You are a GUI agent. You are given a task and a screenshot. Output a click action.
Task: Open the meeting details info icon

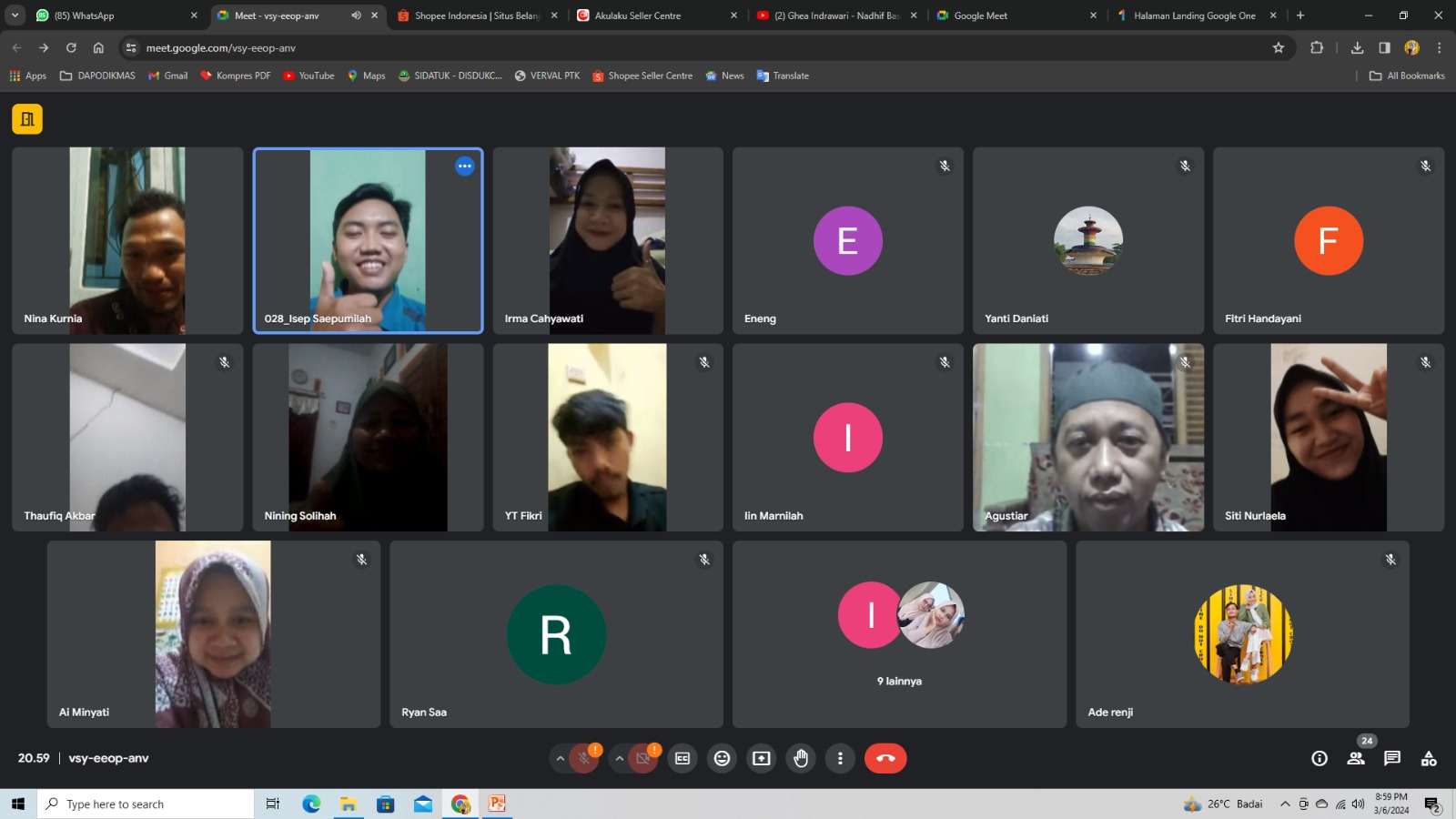tap(1319, 758)
